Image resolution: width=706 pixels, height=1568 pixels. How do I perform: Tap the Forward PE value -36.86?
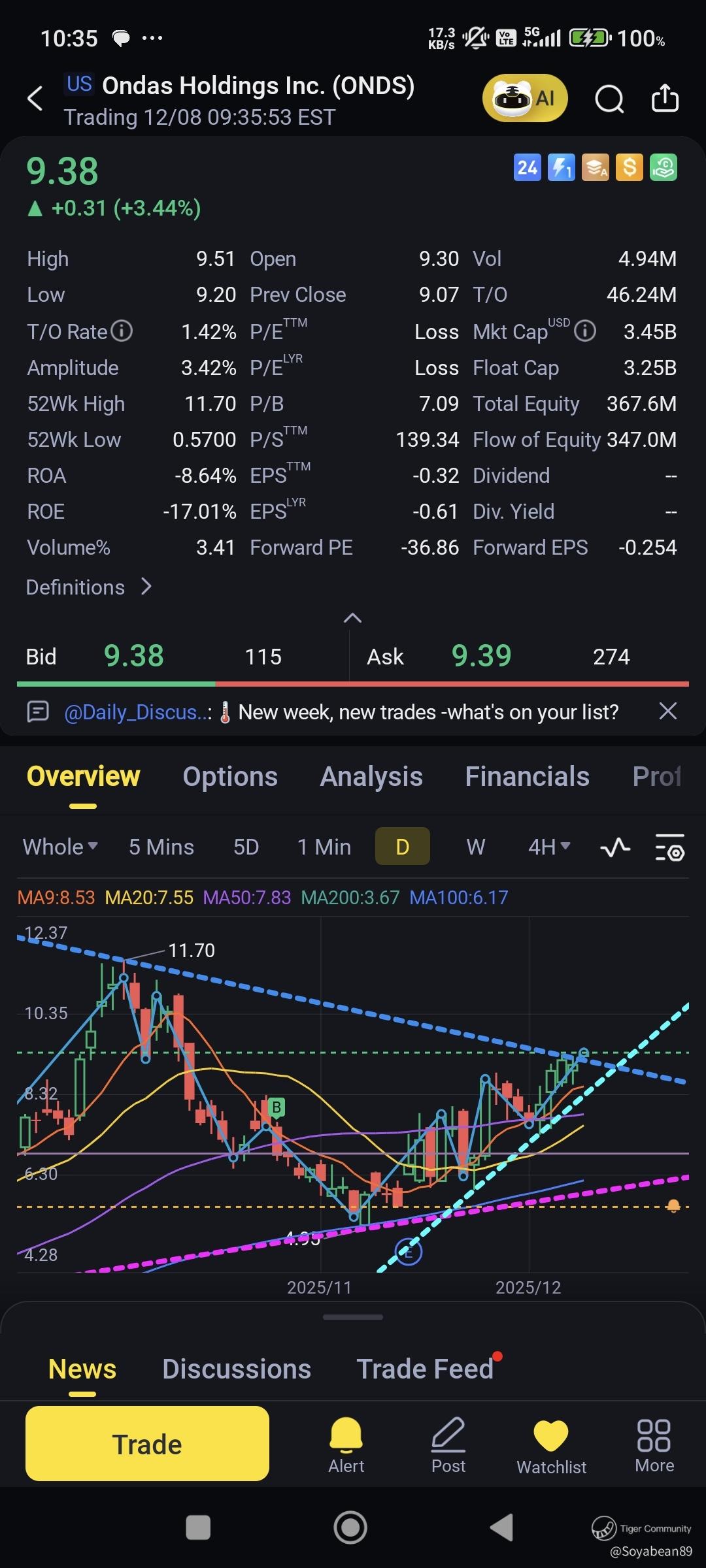point(430,547)
